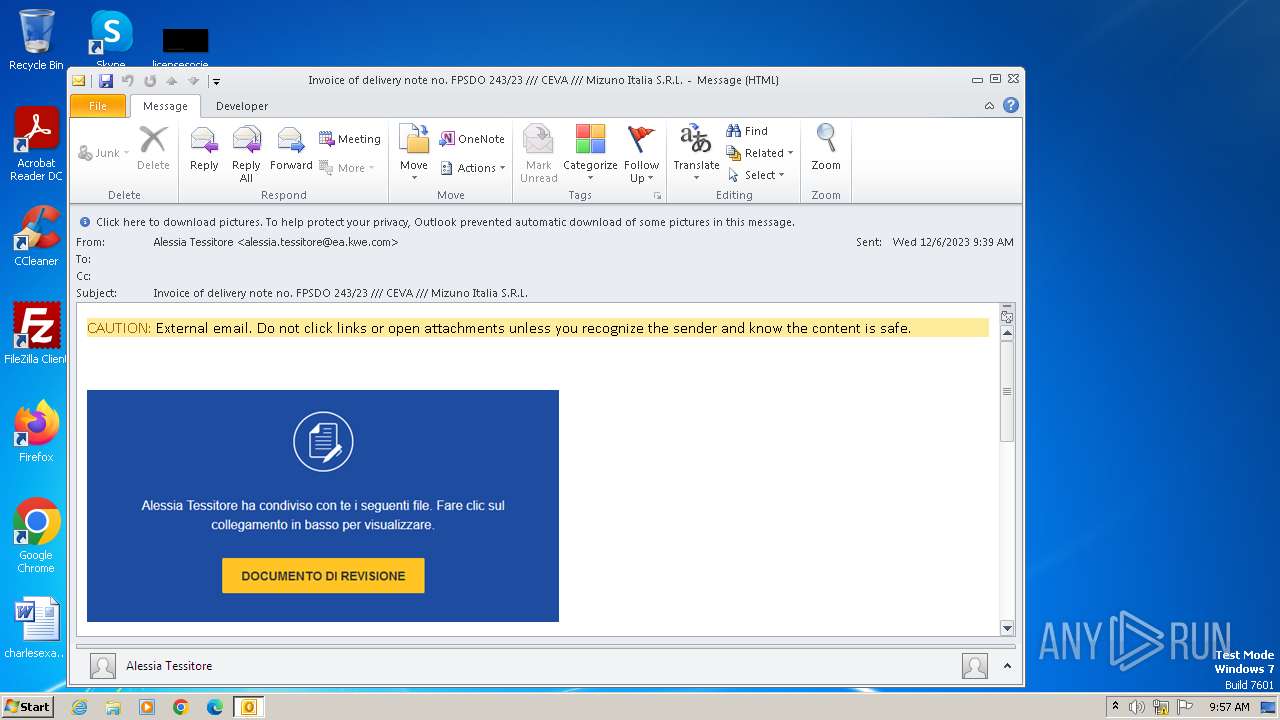Click the document icon in blue banner
The width and height of the screenshot is (1280, 720).
(323, 441)
